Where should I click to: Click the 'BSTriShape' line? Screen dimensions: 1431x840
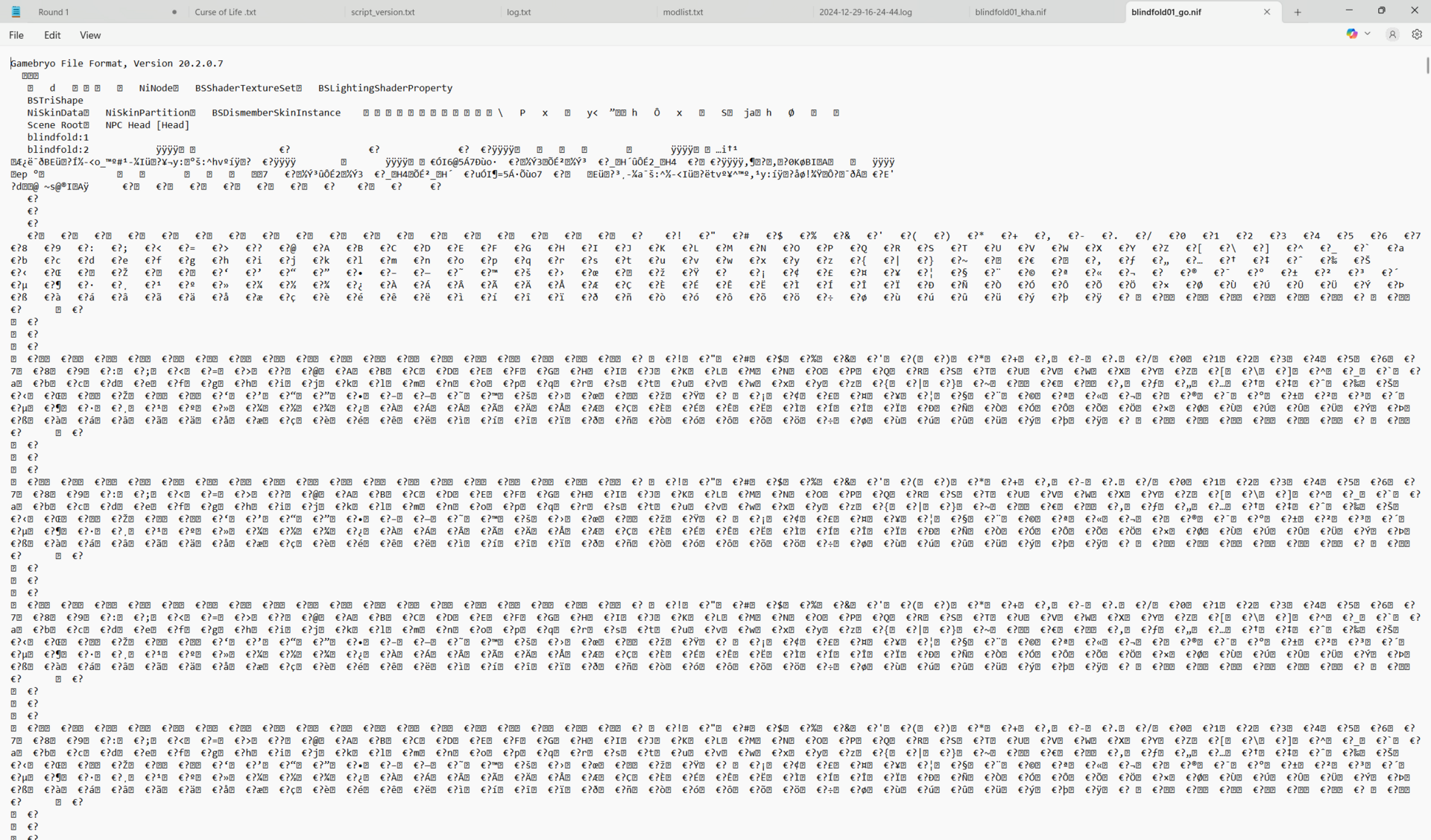[x=55, y=100]
